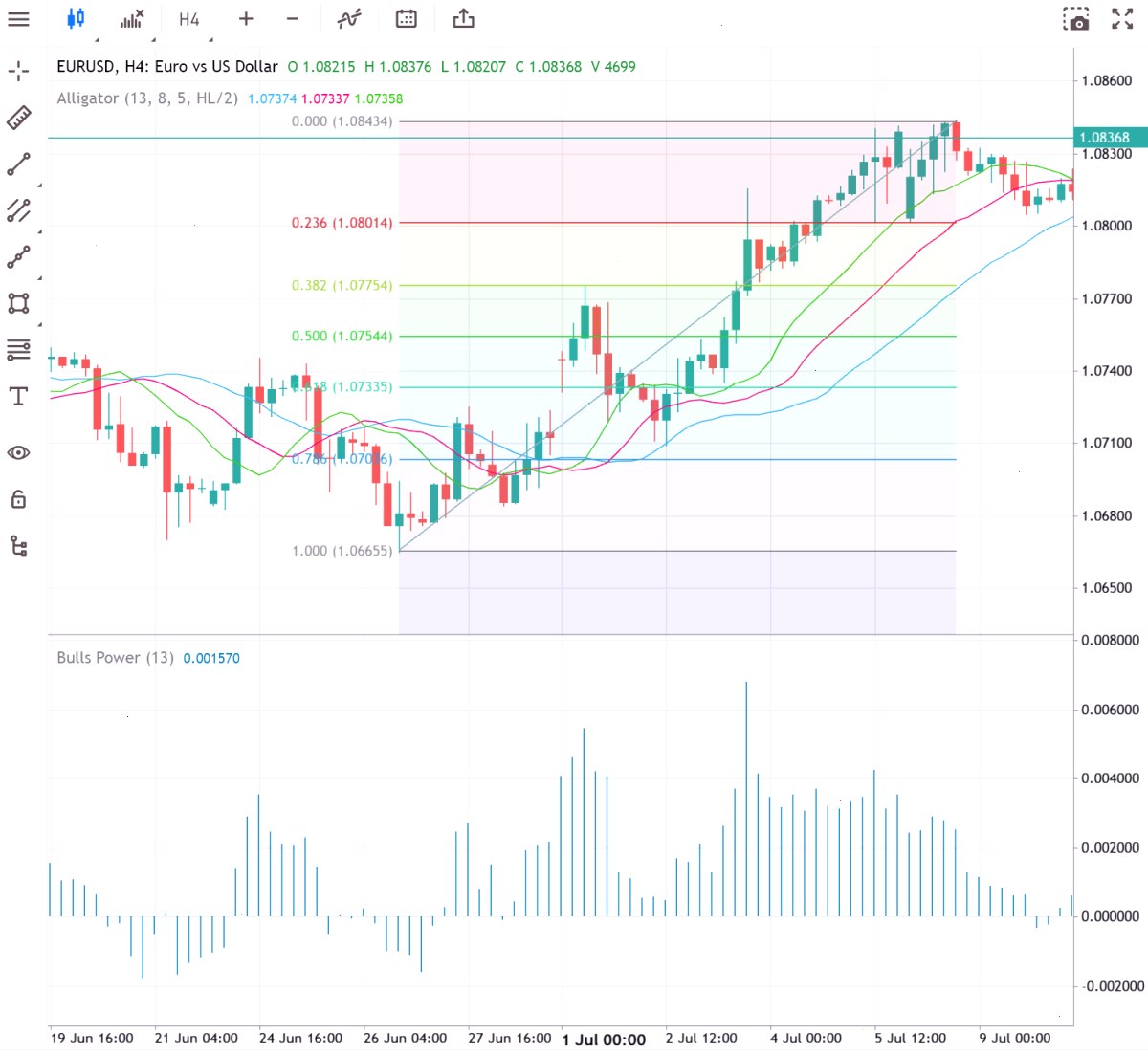Open the economic calendar
This screenshot has width=1148, height=1050.
click(407, 19)
